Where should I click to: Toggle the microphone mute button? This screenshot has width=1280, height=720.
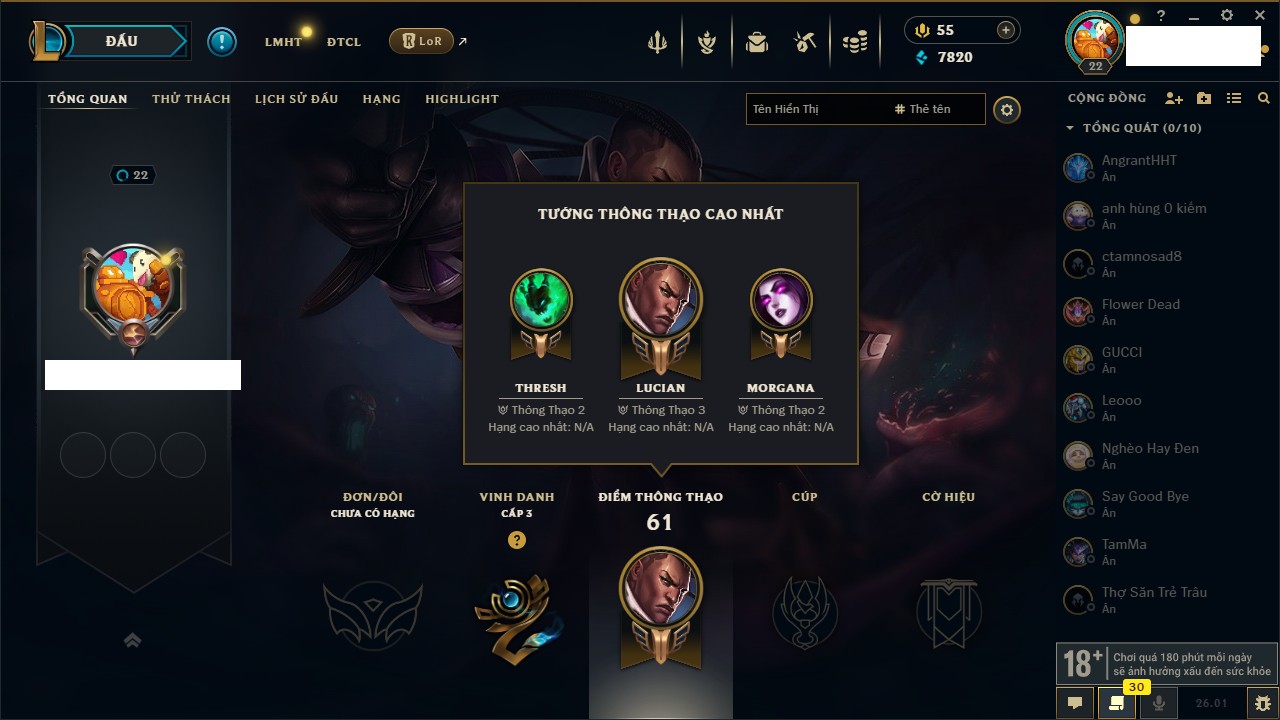[x=1159, y=703]
